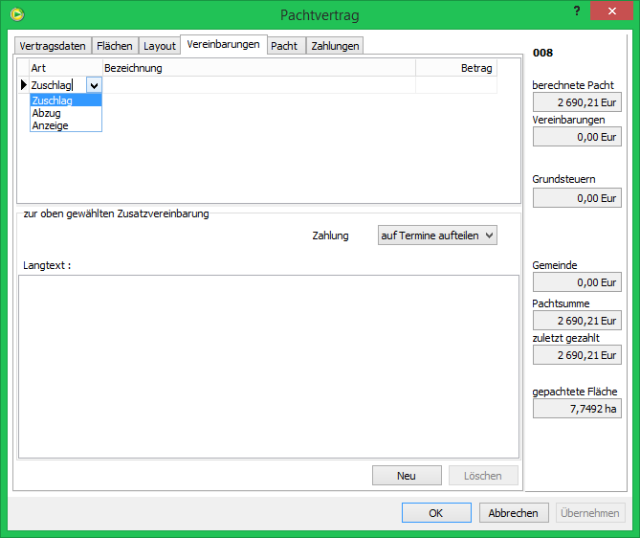Expand the Zahlung 'auf Termine aufteilen' dropdown
The height and width of the screenshot is (538, 640).
[437, 235]
